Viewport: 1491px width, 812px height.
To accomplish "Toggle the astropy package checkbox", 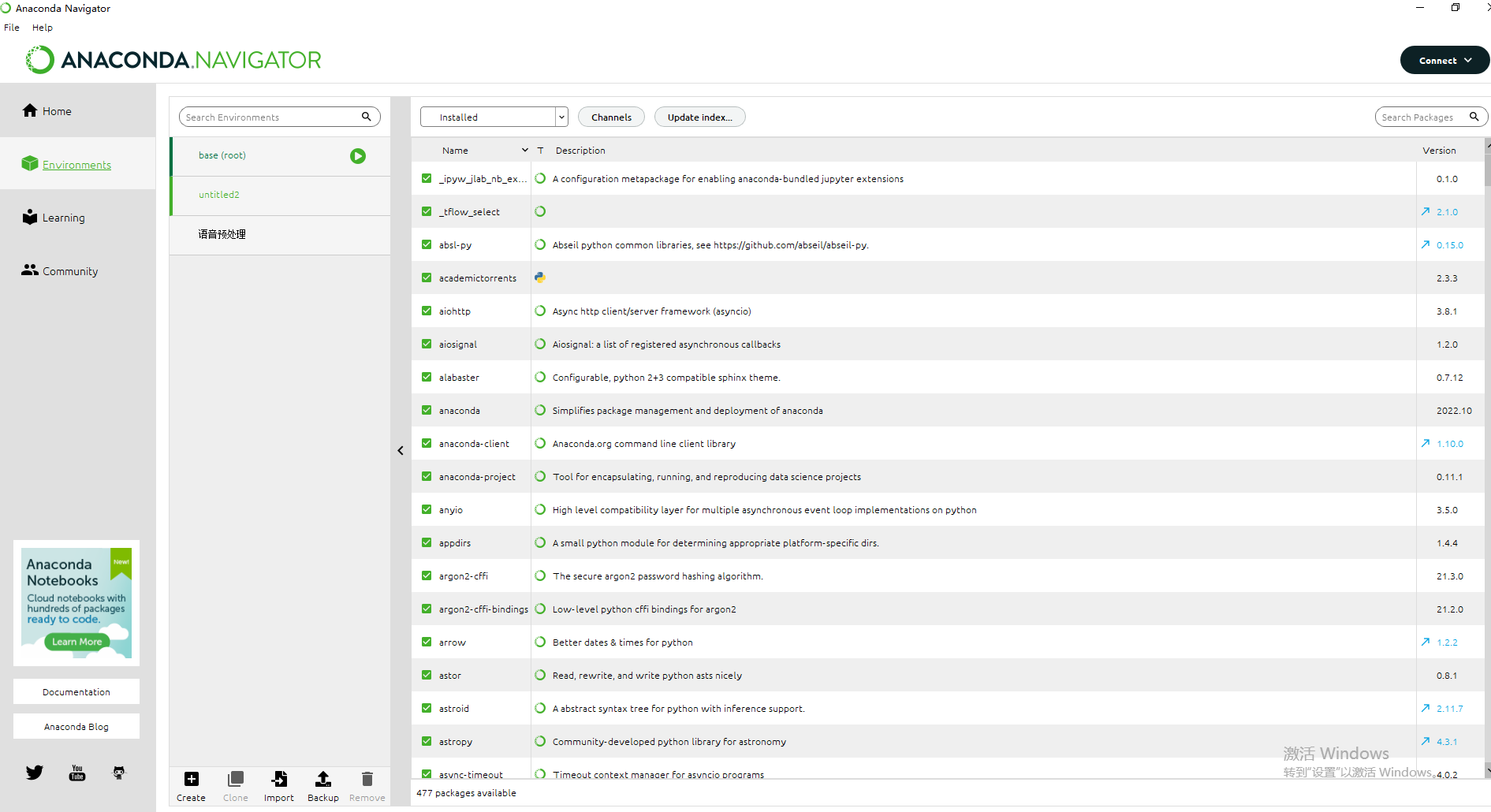I will click(427, 741).
